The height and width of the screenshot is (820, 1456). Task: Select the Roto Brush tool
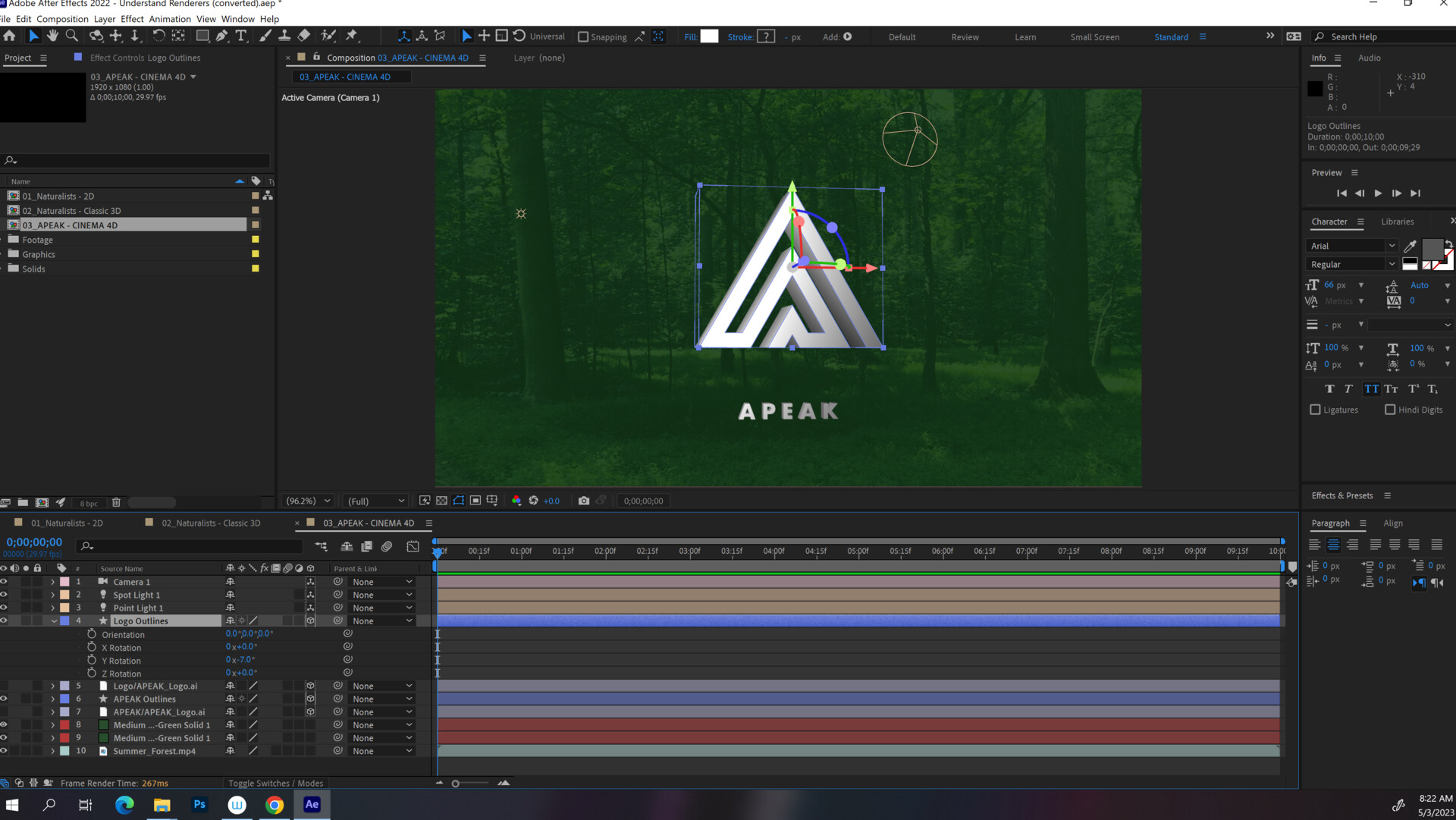327,36
